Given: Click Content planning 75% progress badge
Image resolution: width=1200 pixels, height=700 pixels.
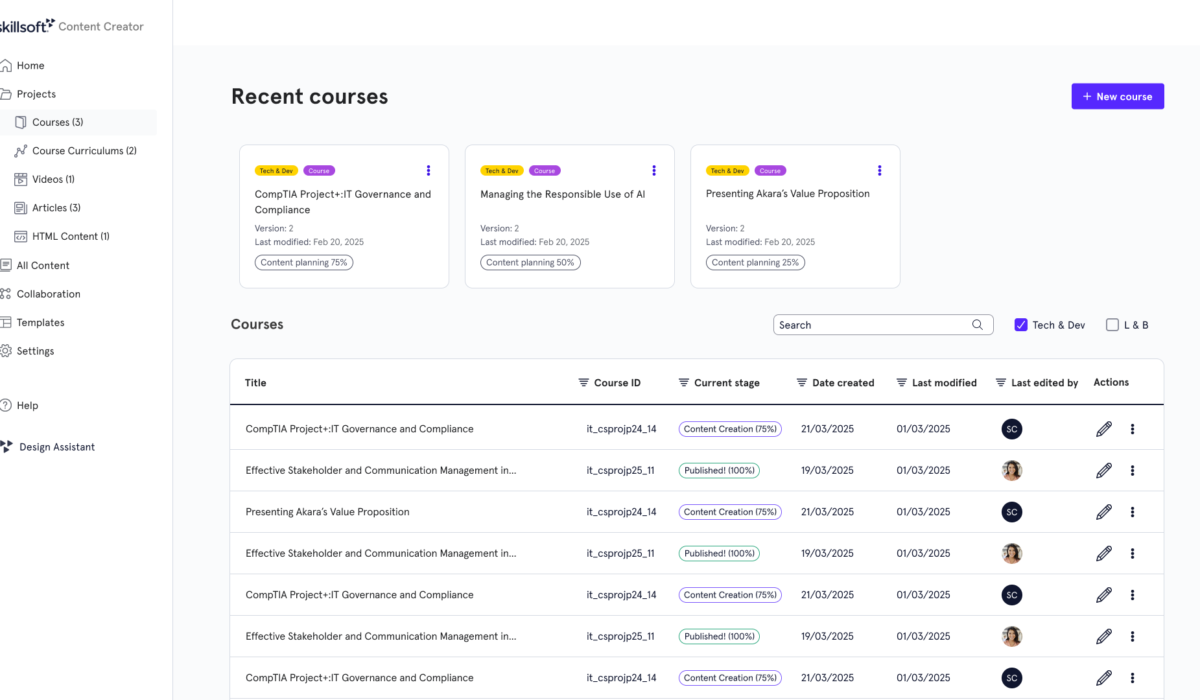Looking at the screenshot, I should click(306, 263).
